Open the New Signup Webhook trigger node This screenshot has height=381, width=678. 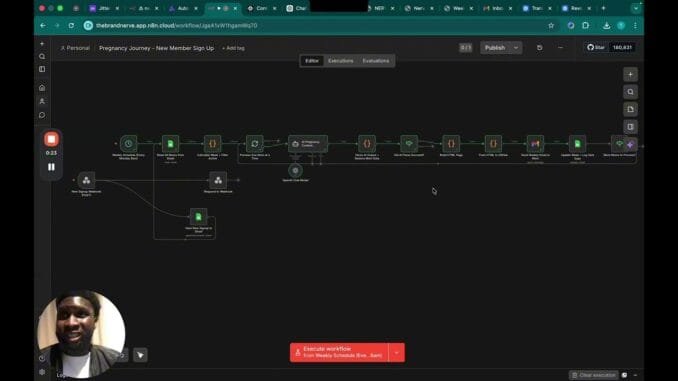coord(86,180)
